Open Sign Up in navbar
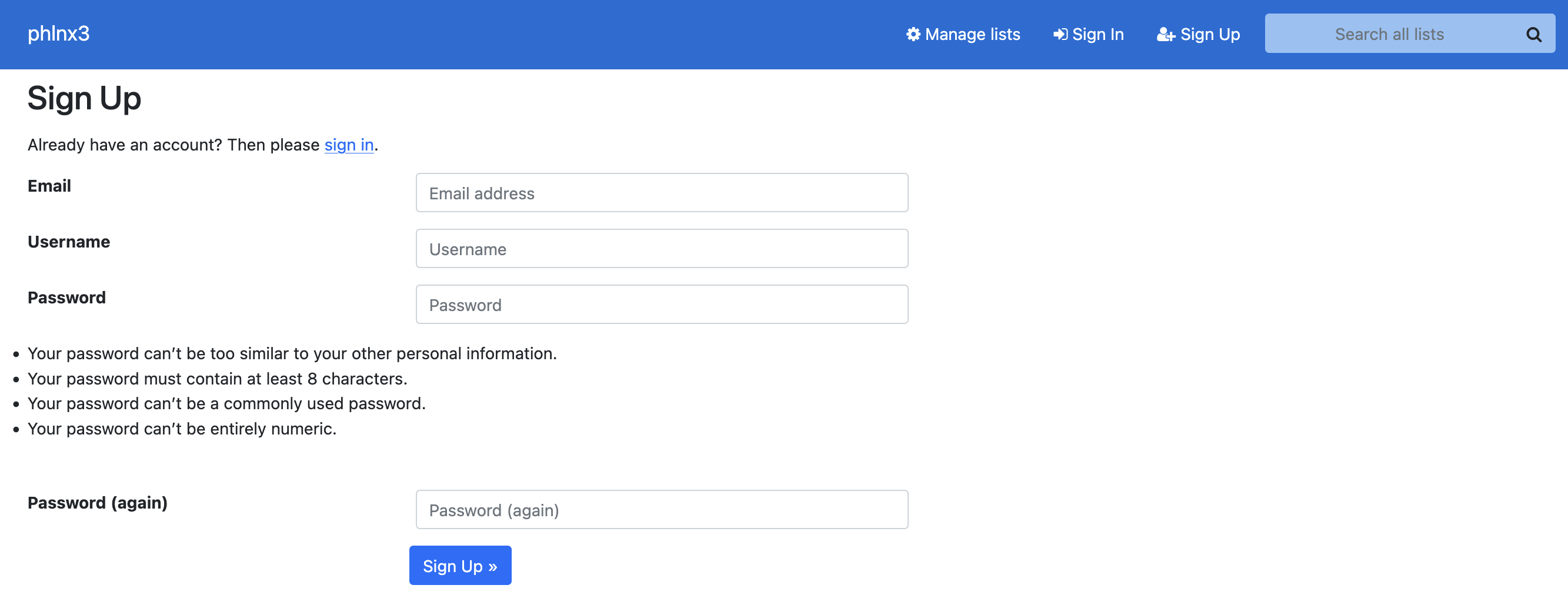 [x=1198, y=35]
